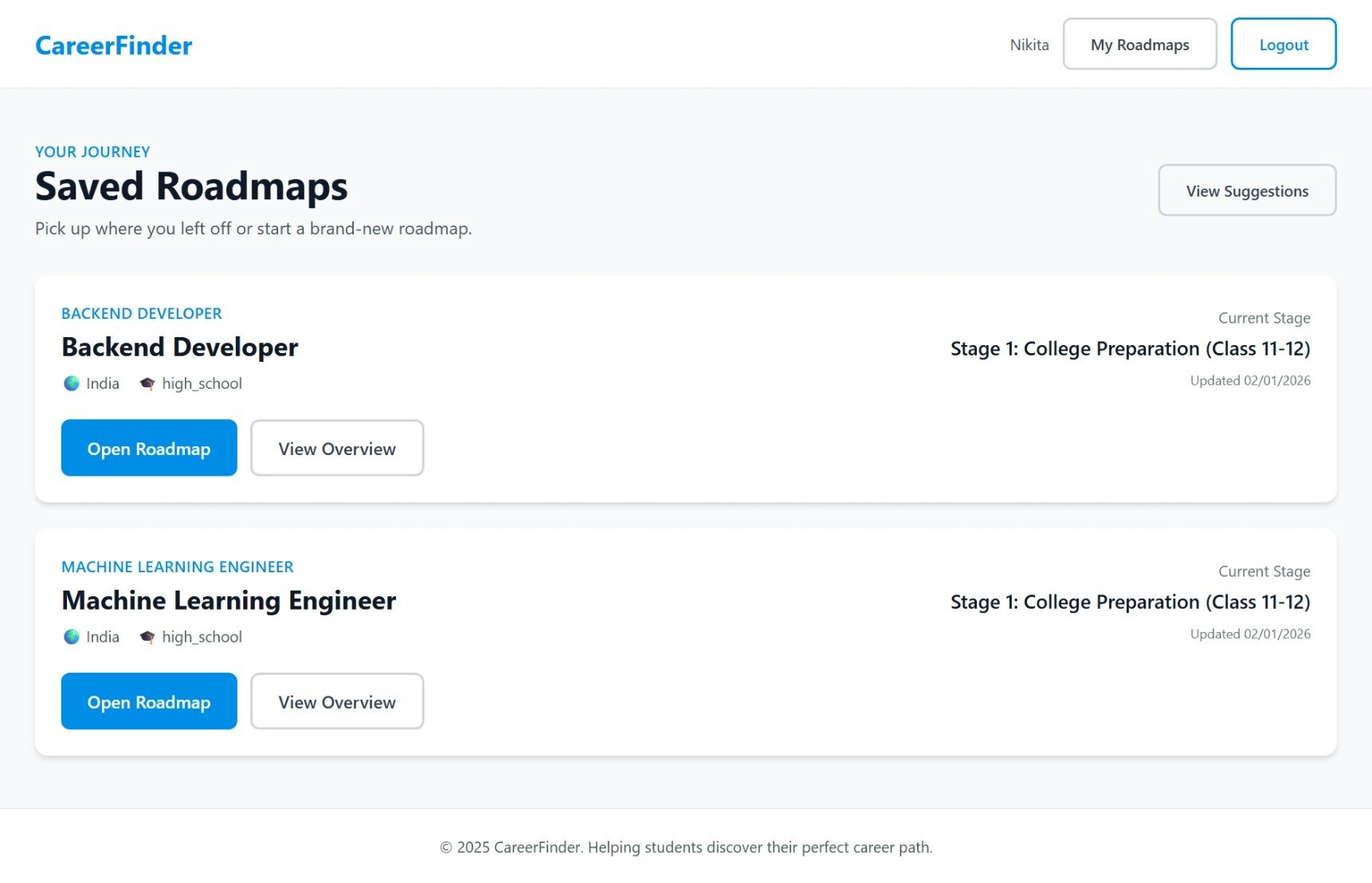
Task: Click the globe icon on the Machine Learning Engineer card
Action: pyautogui.click(x=70, y=637)
